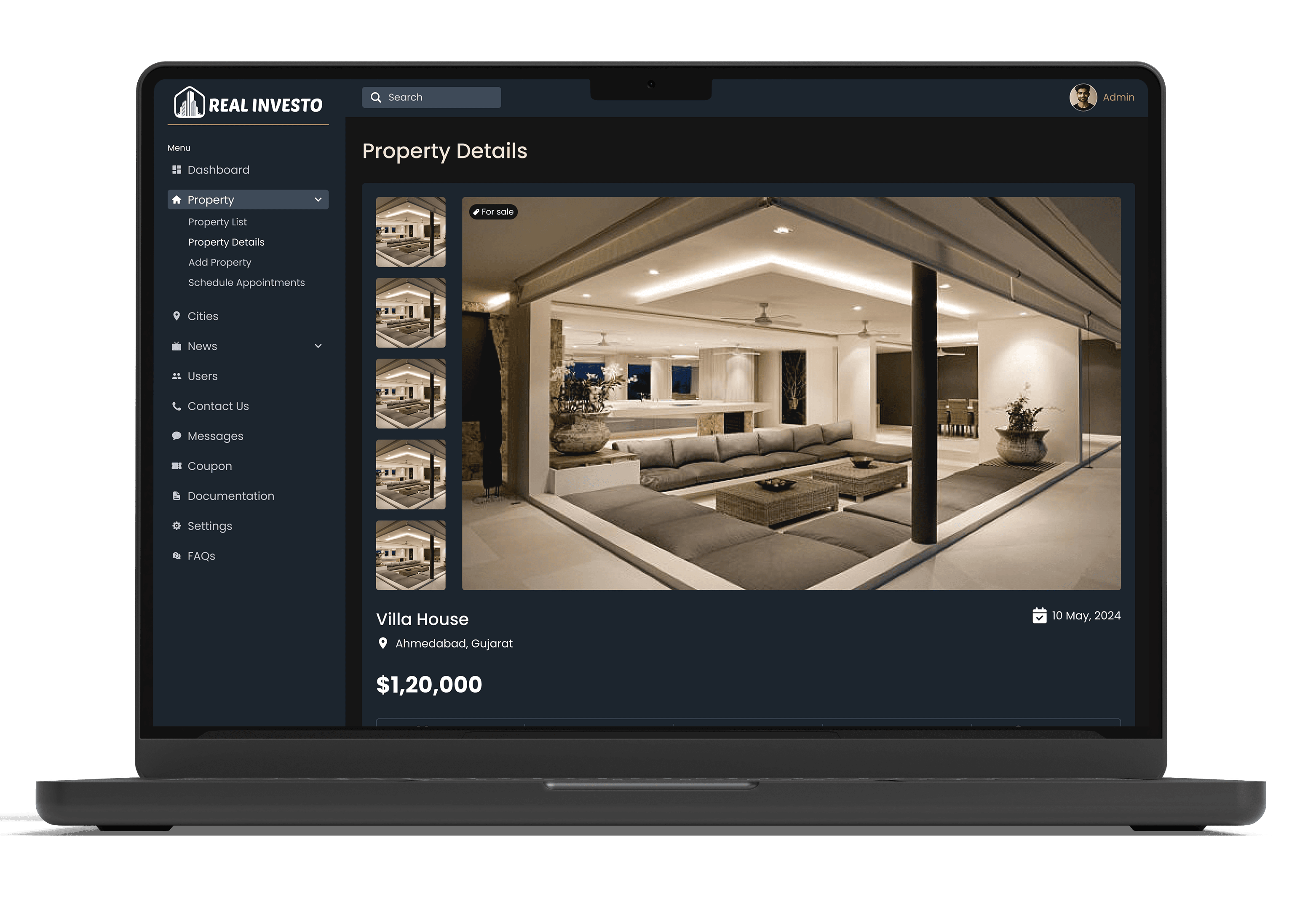This screenshot has width=1316, height=910.
Task: Click the Villa House title
Action: coord(423,620)
